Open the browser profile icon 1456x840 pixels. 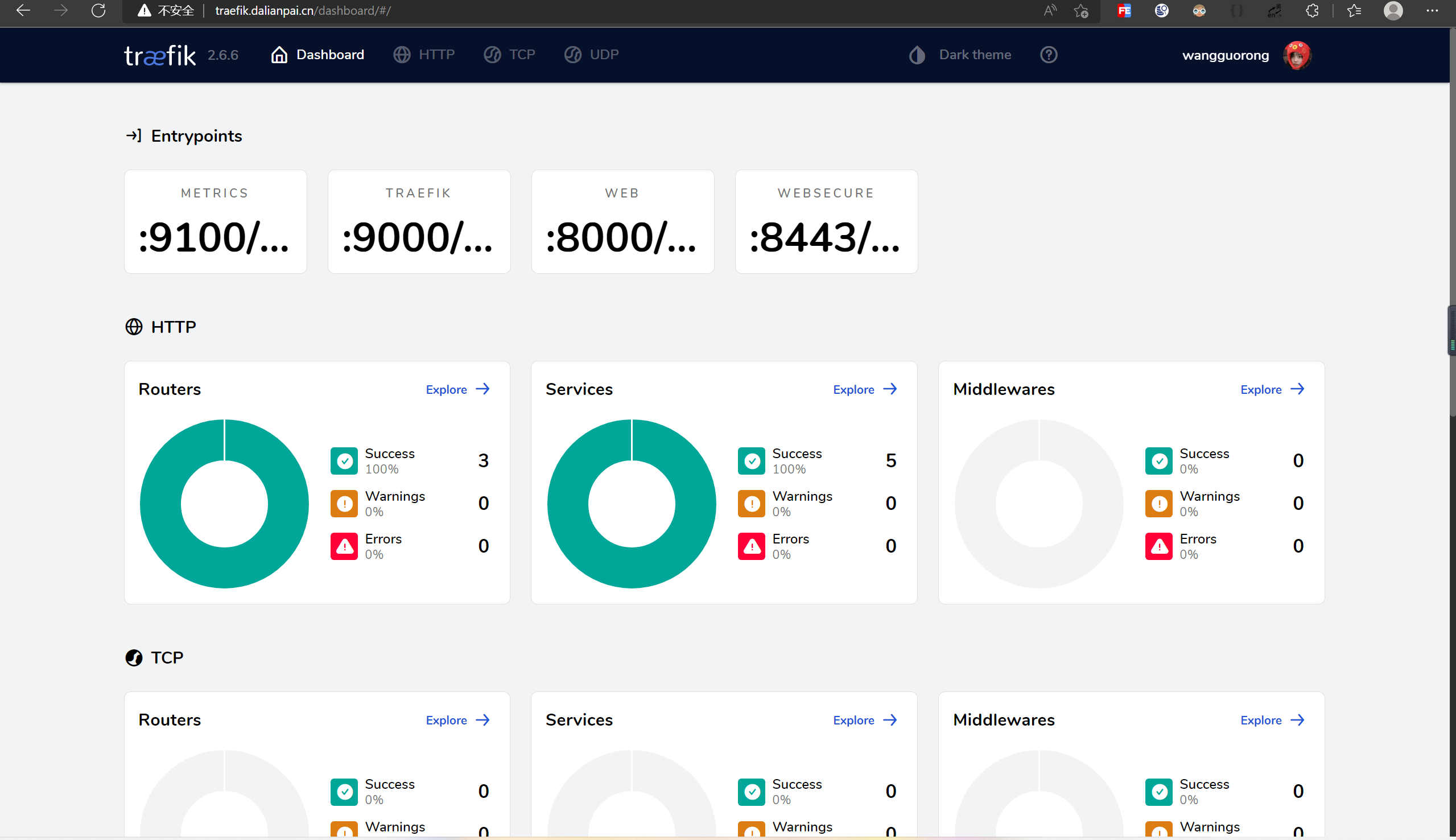1393,10
